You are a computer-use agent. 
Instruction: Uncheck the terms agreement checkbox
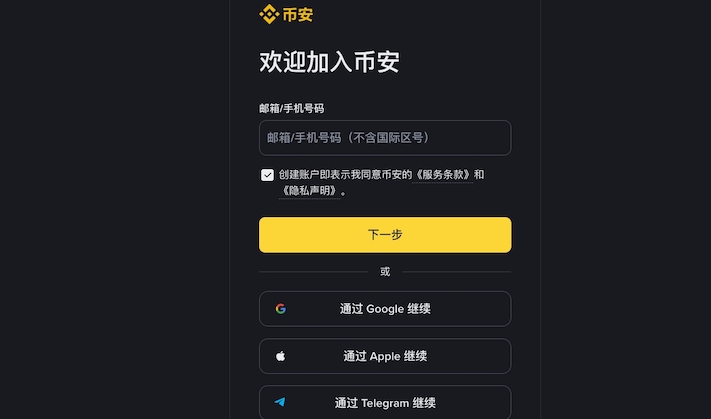(x=267, y=175)
